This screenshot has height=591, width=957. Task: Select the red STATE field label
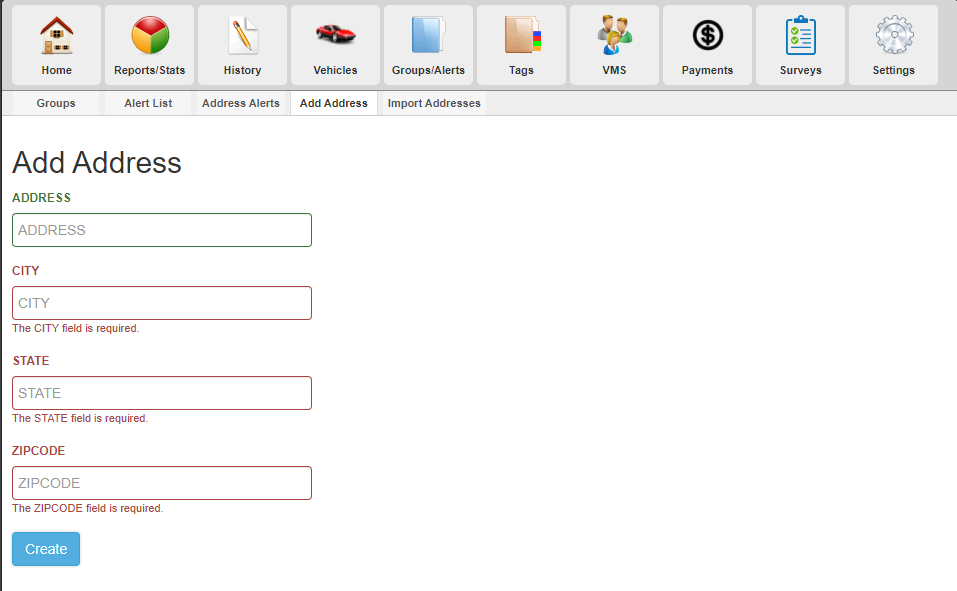coord(31,361)
